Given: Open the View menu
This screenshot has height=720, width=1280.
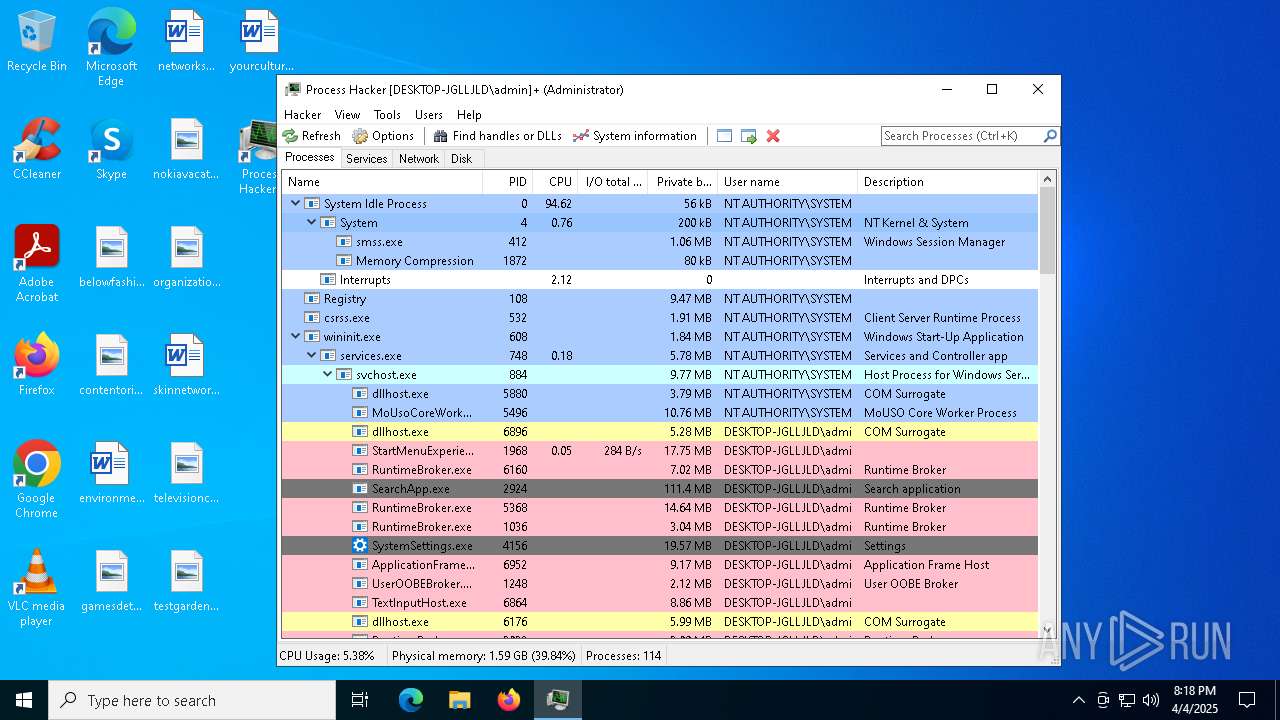Looking at the screenshot, I should pos(347,115).
